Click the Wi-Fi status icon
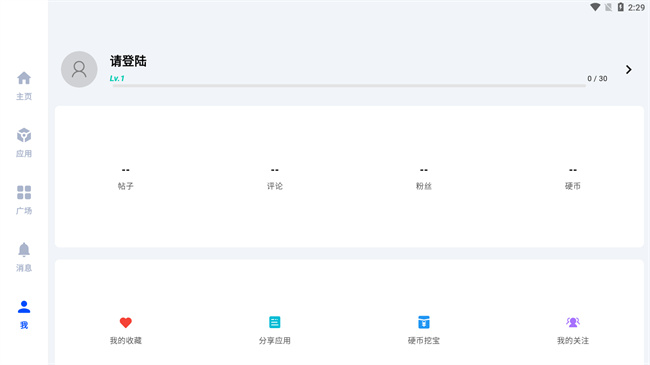Image resolution: width=650 pixels, height=365 pixels. [x=595, y=7]
